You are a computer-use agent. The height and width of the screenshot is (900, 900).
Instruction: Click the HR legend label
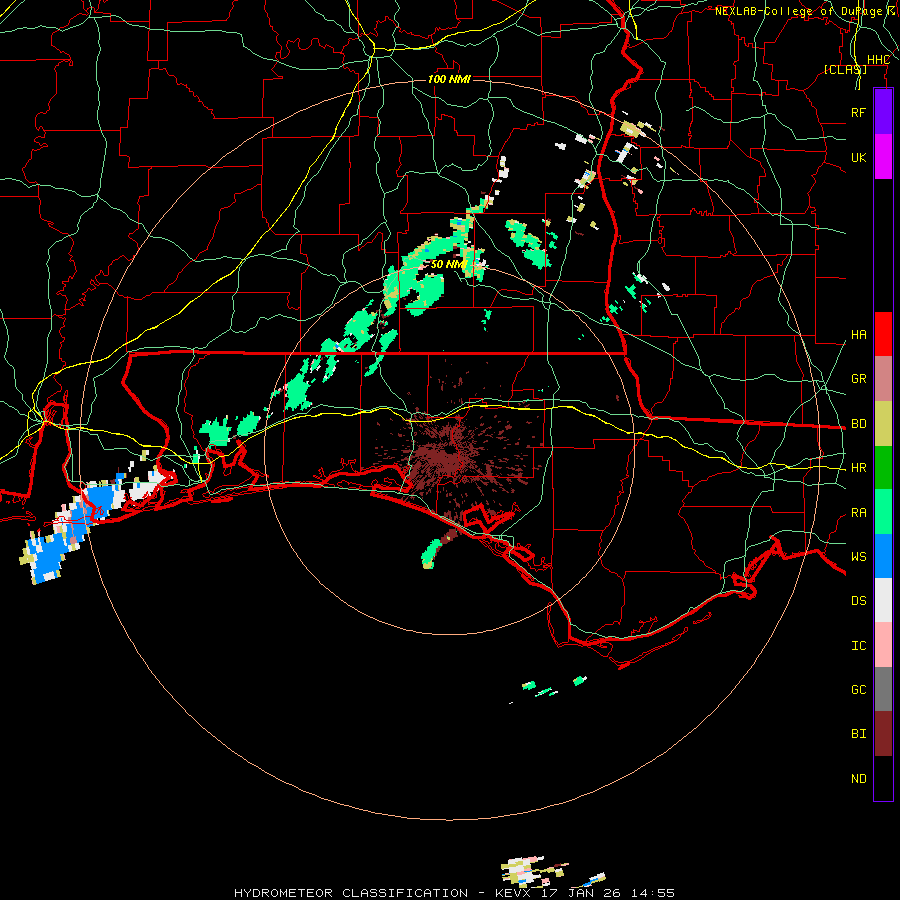tap(858, 468)
